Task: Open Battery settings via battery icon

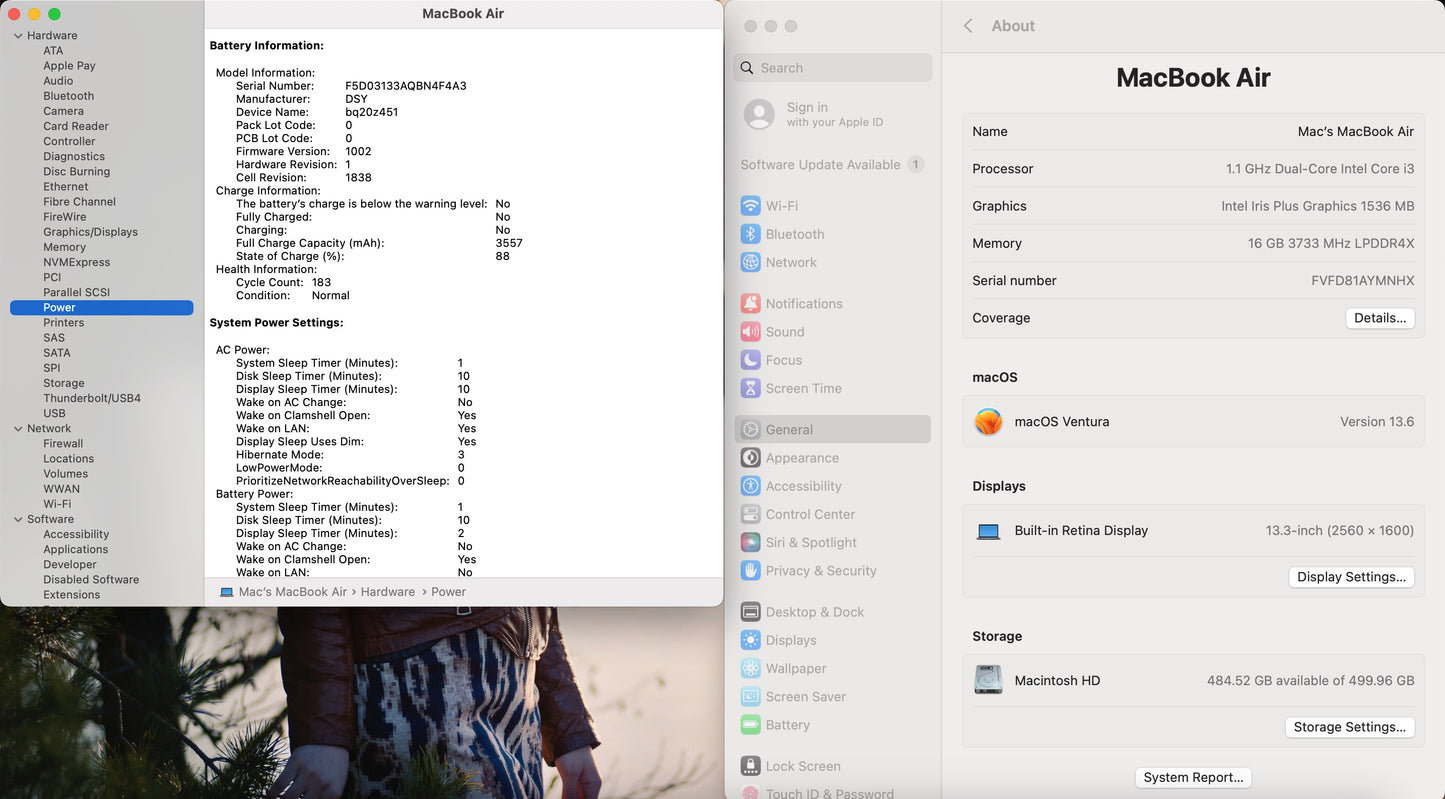Action: point(750,725)
